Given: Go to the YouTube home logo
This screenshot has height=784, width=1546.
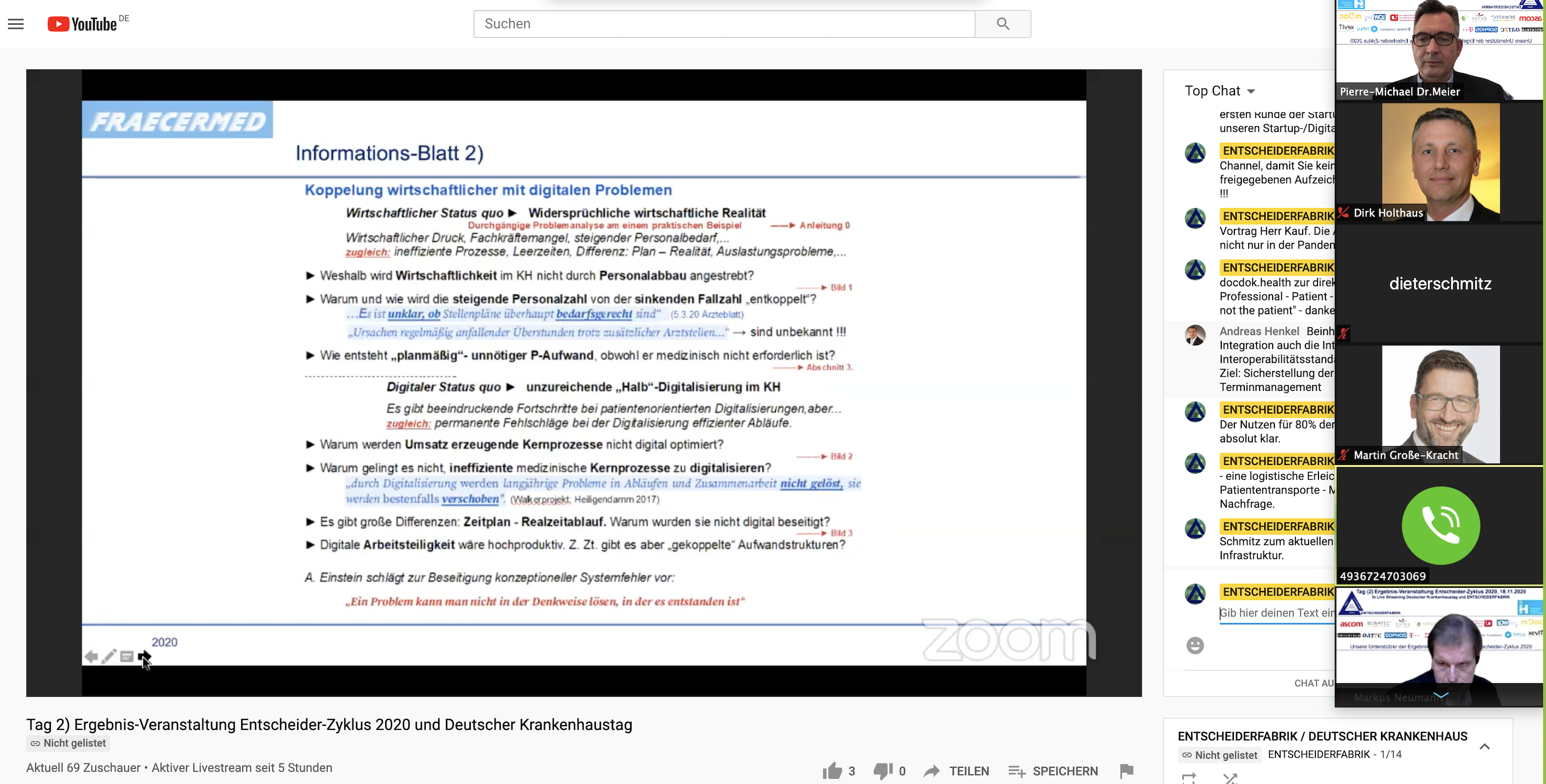Looking at the screenshot, I should pos(82,24).
